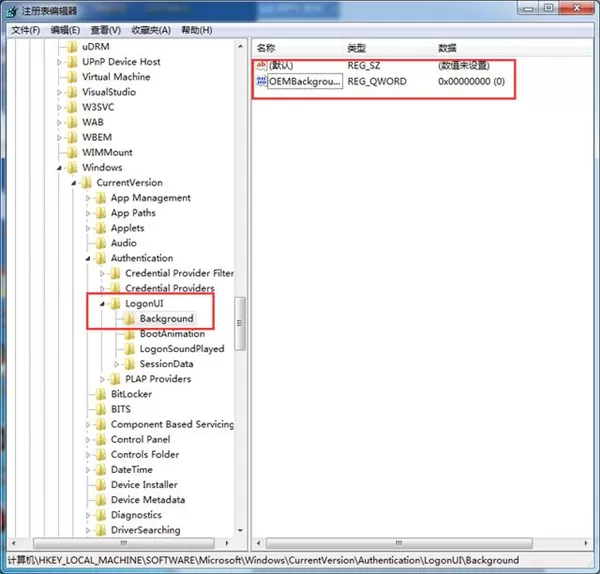
Task: Click the tree pane's down scroll arrow
Action: [x=241, y=530]
